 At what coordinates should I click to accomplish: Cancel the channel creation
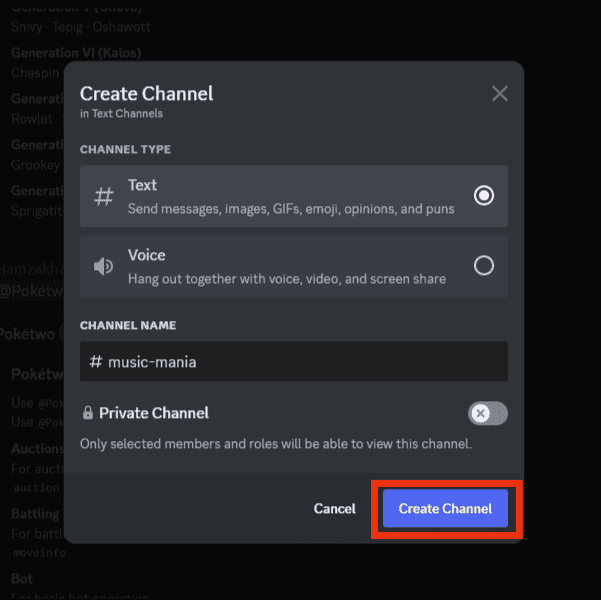pyautogui.click(x=335, y=508)
